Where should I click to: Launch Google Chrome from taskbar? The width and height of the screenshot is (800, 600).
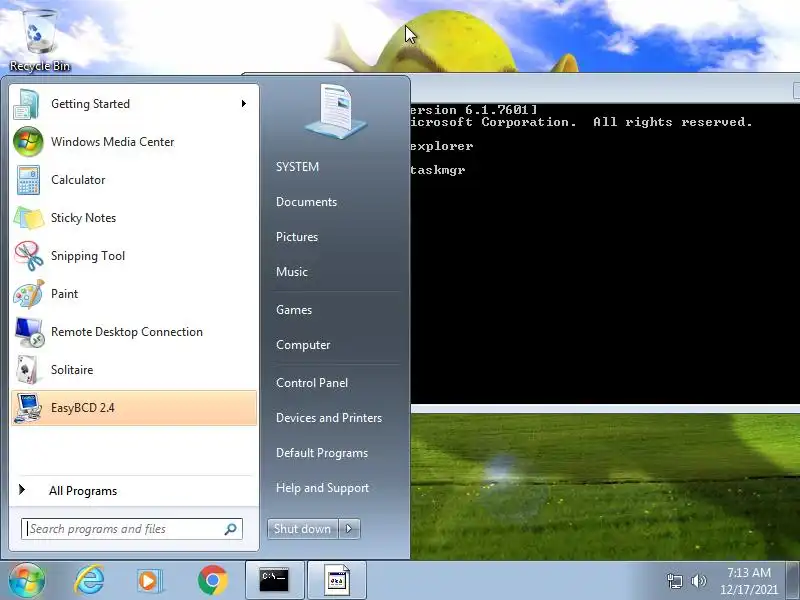(x=213, y=580)
